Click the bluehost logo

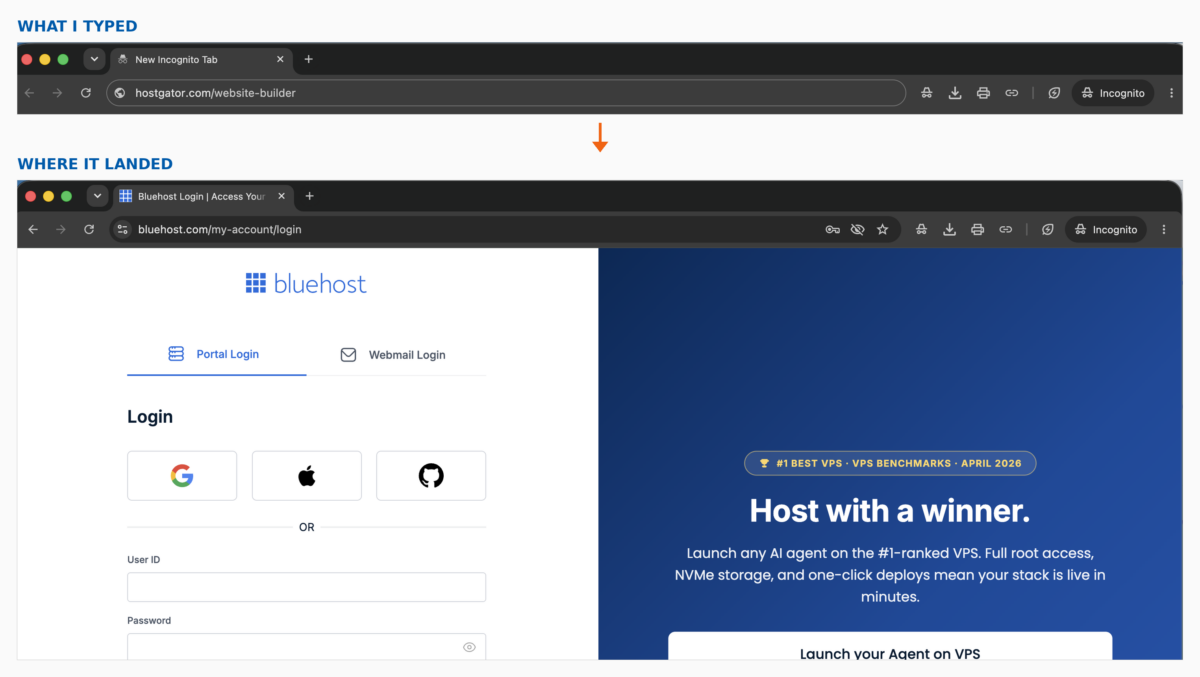pyautogui.click(x=306, y=284)
